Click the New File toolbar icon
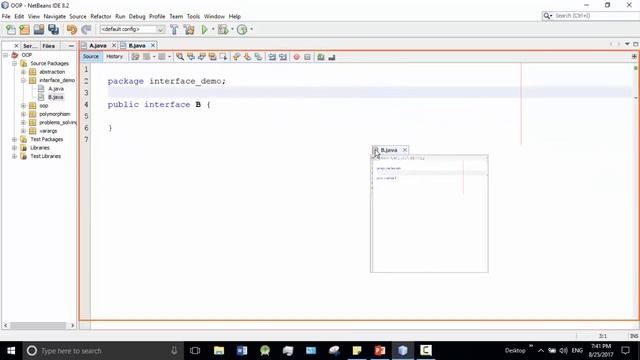 coord(11,29)
